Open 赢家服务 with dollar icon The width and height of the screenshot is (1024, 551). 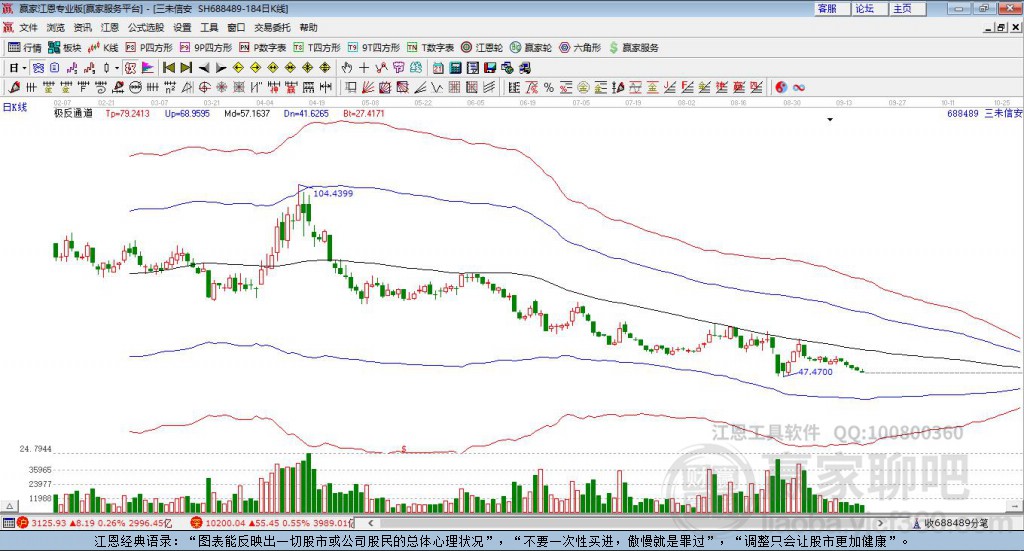[633, 48]
